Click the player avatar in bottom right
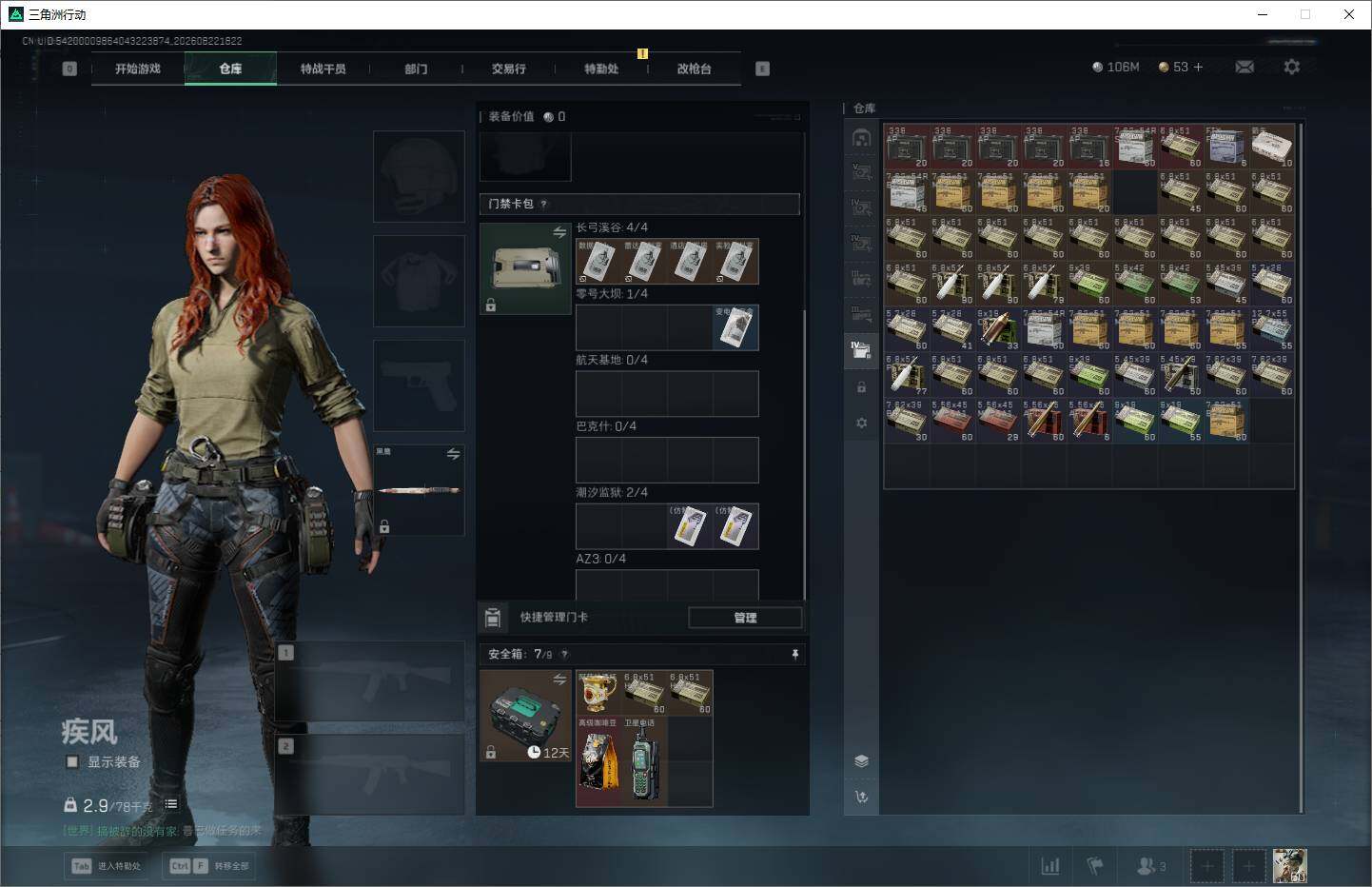Viewport: 1372px width, 887px height. tap(1290, 865)
